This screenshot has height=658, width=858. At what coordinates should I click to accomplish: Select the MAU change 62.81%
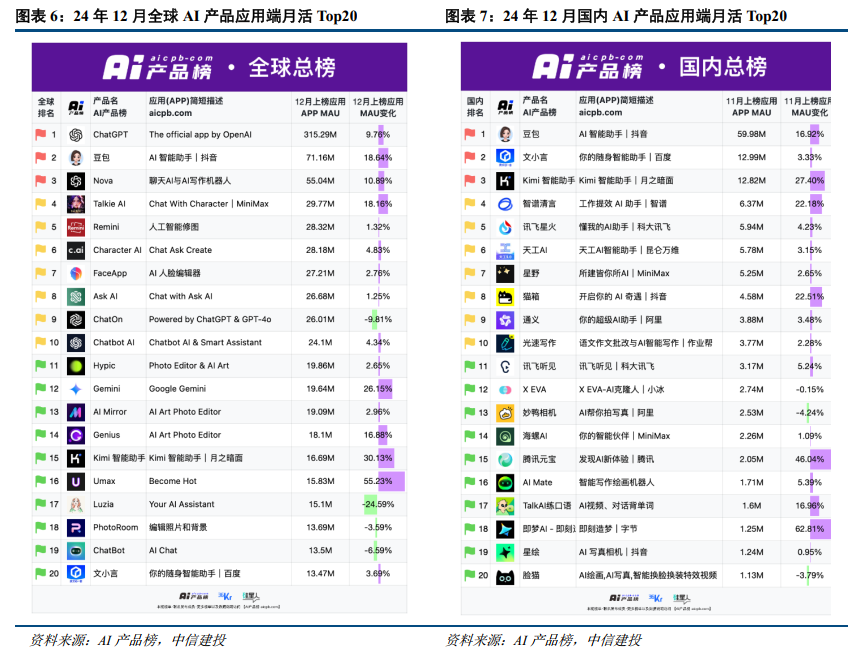coord(809,529)
